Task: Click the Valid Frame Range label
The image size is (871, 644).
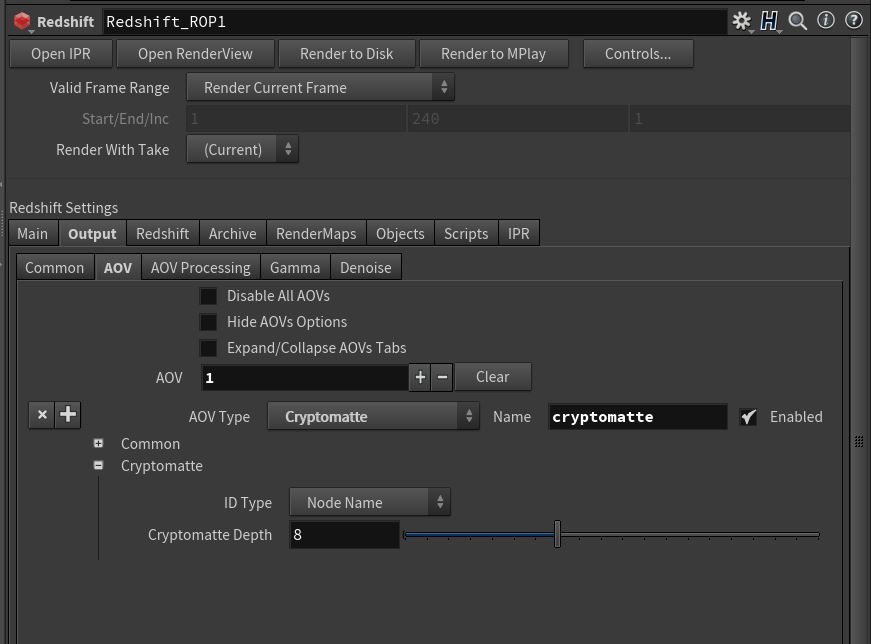Action: (109, 87)
